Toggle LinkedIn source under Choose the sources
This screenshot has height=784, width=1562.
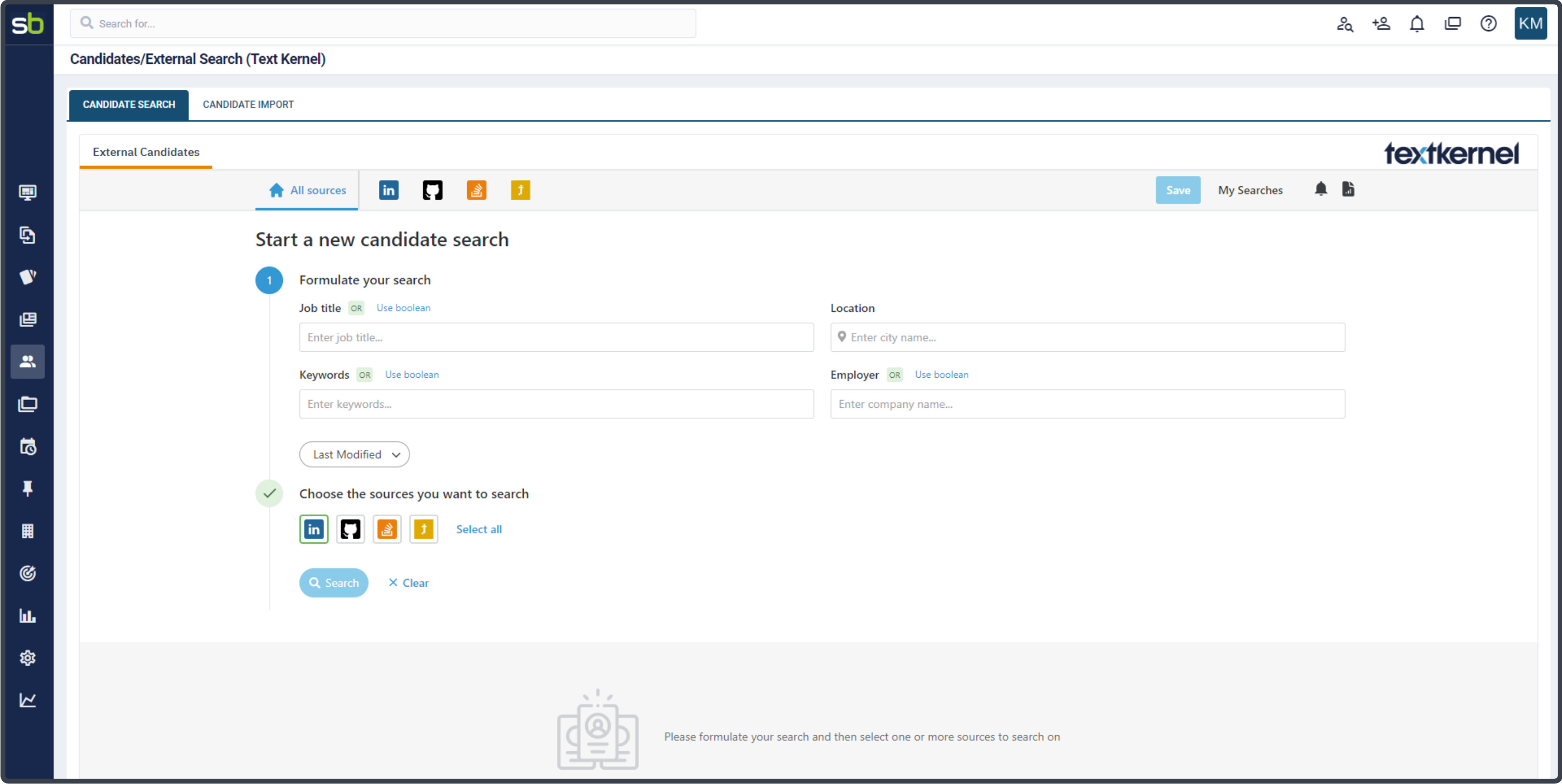point(314,530)
